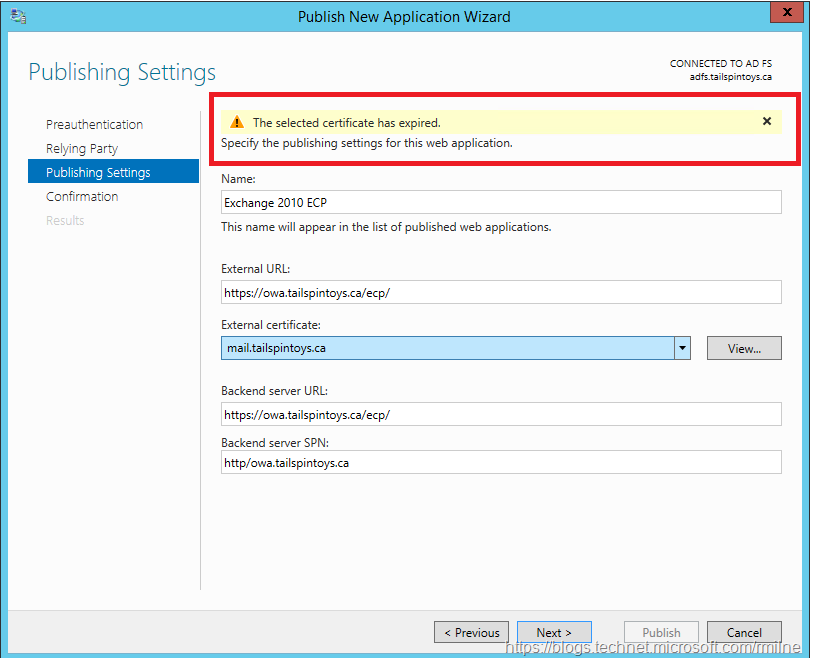Screen dimensions: 813x658
Task: Dismiss the expired certificate warning banner
Action: pyautogui.click(x=767, y=121)
